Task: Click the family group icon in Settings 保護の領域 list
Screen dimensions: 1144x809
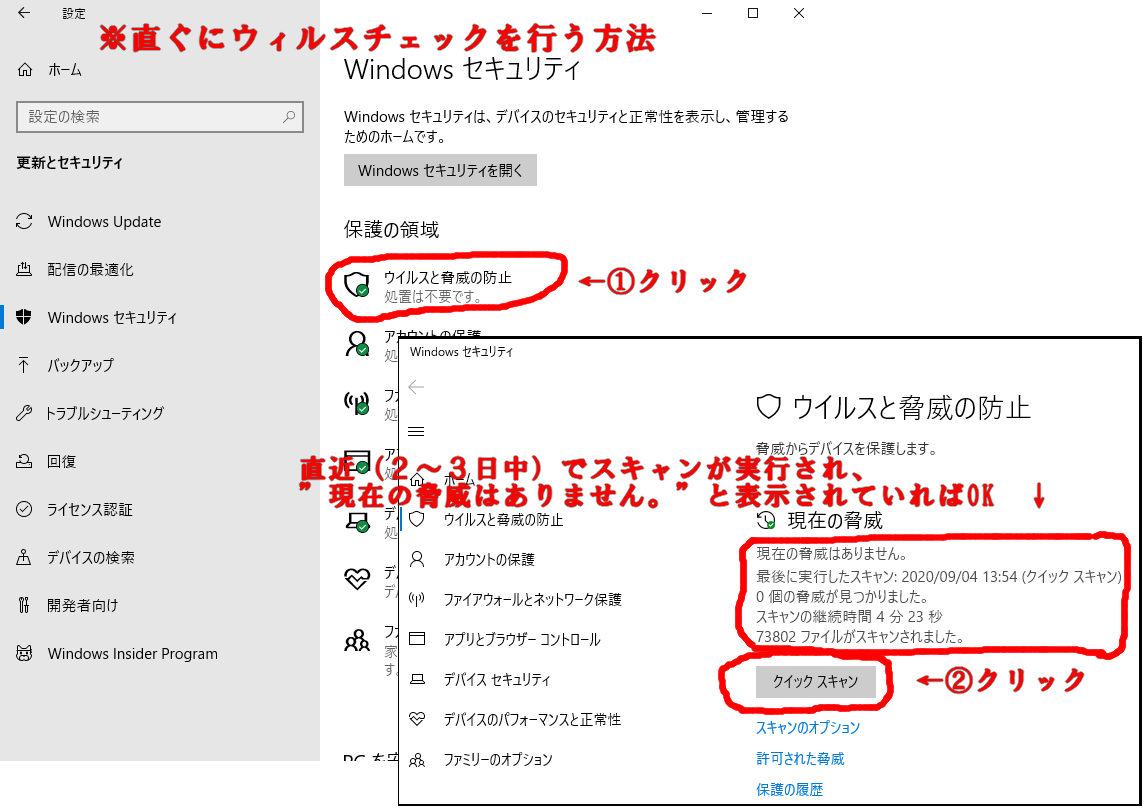Action: pyautogui.click(x=357, y=640)
